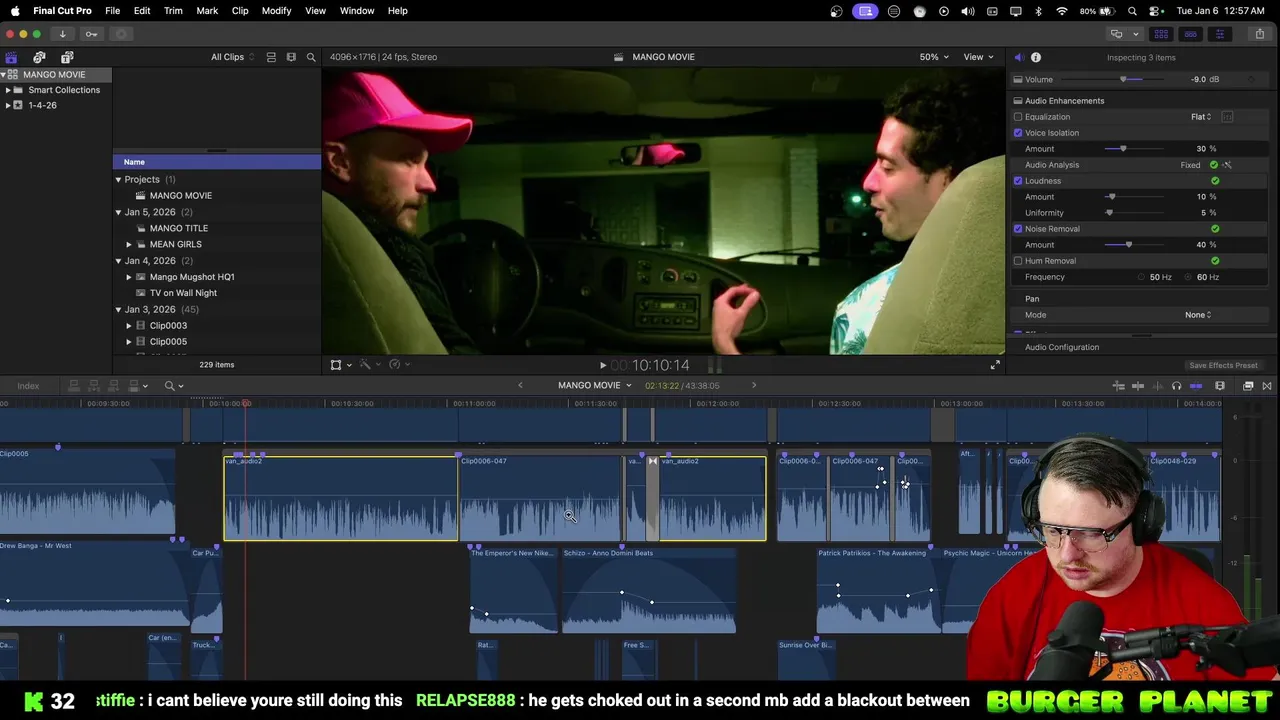Click the viewer Play button

pos(602,365)
